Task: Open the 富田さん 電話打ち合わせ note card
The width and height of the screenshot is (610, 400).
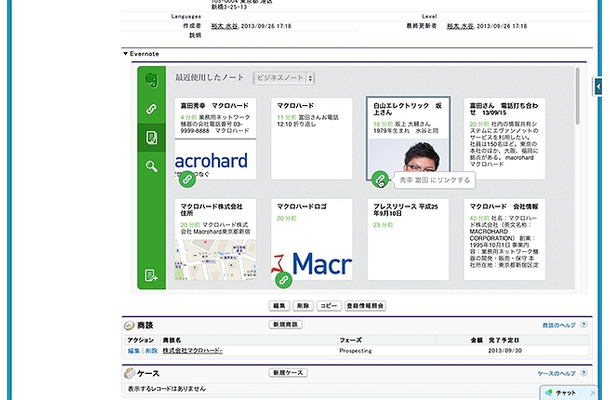Action: [504, 138]
